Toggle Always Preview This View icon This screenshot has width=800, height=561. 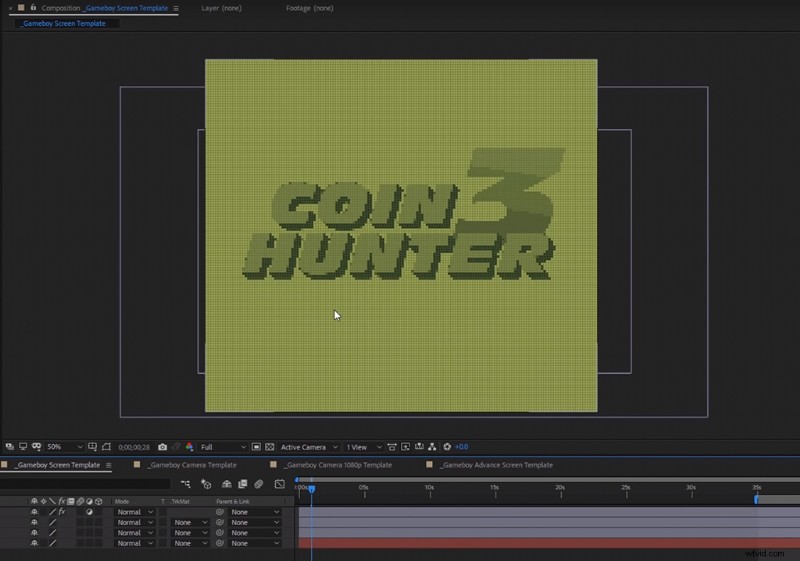click(x=10, y=447)
